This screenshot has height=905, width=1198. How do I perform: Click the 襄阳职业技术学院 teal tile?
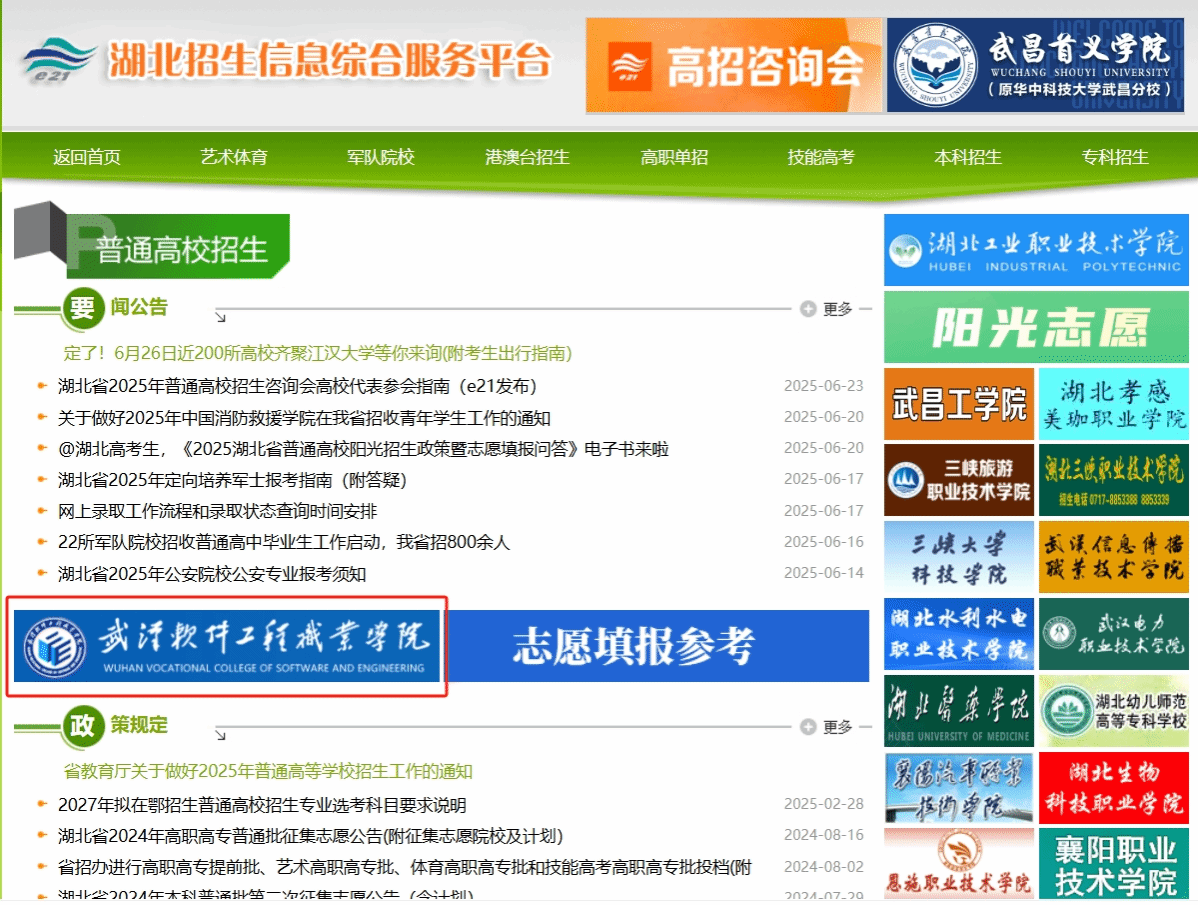(1113, 865)
